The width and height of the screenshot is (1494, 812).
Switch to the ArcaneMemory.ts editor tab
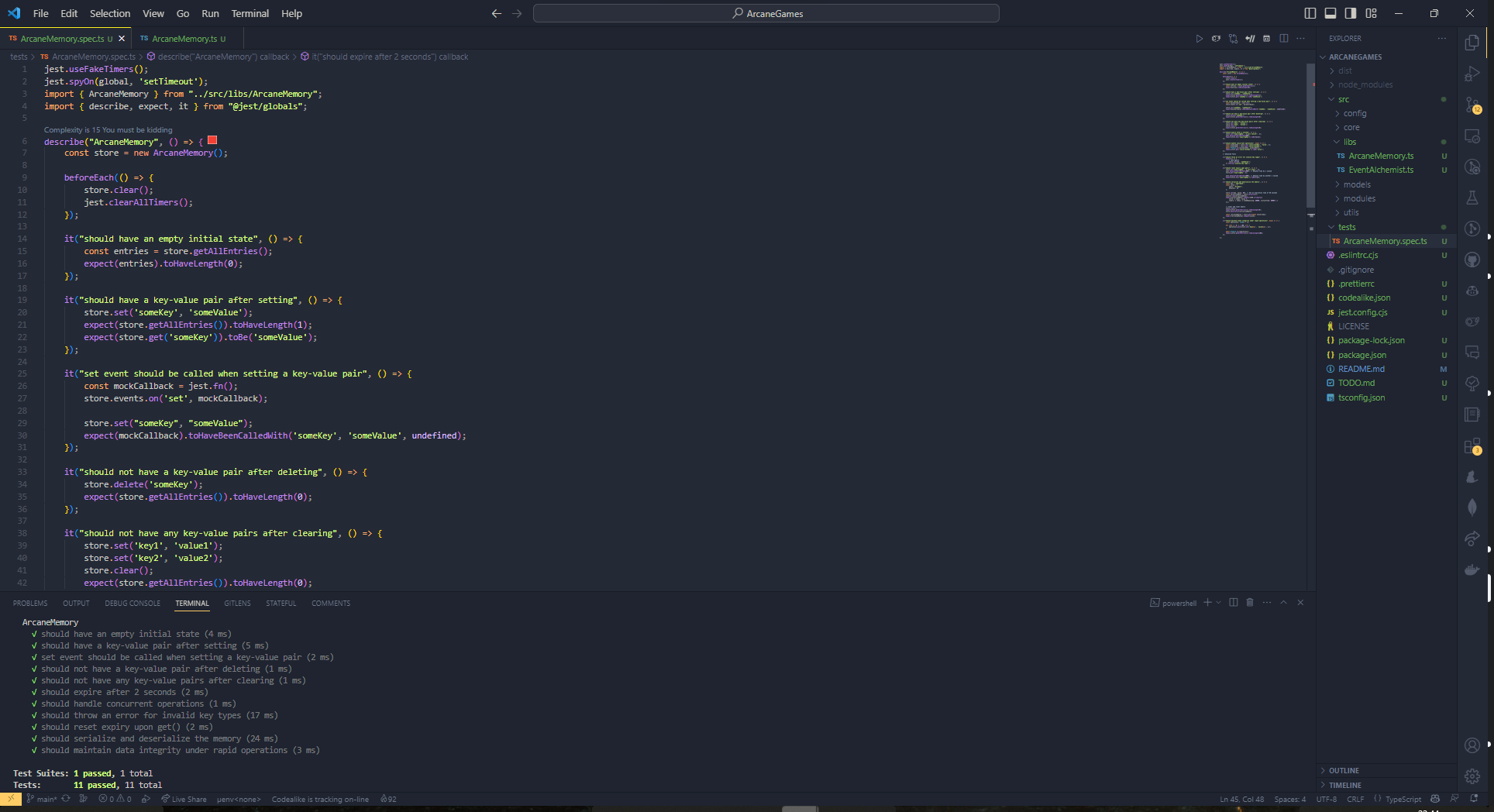[188, 39]
